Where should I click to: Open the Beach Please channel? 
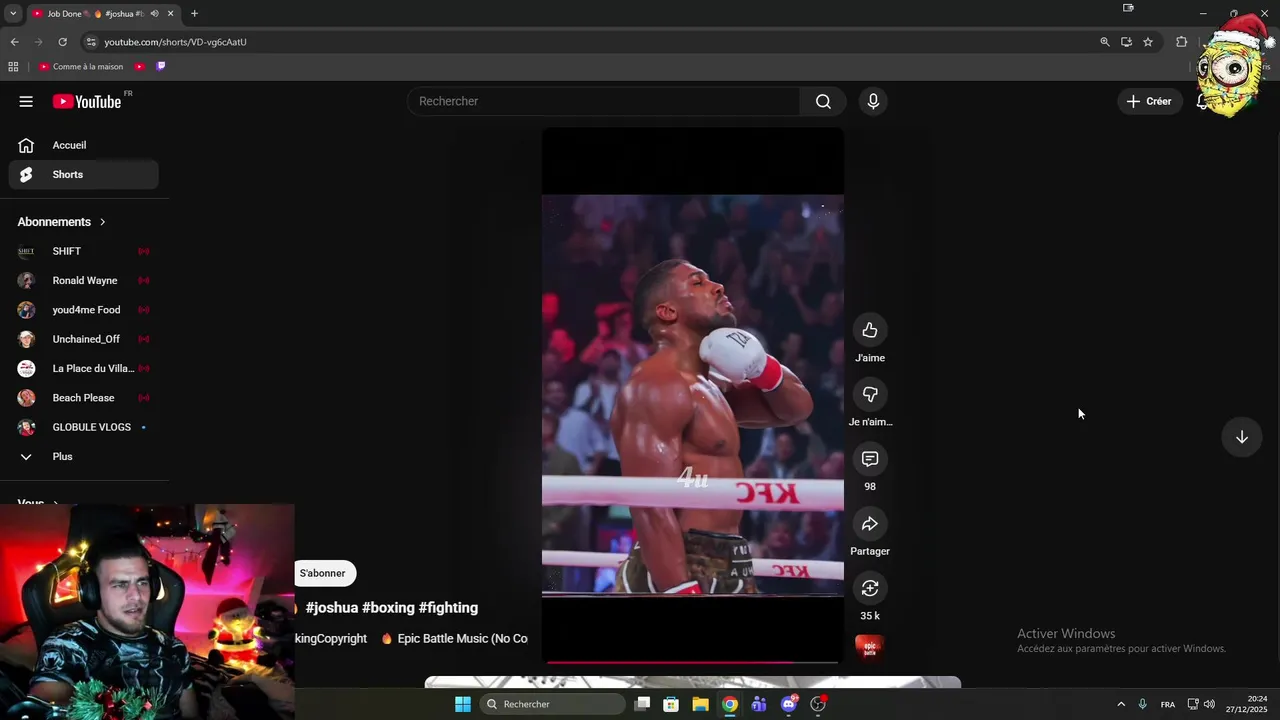[x=84, y=398]
